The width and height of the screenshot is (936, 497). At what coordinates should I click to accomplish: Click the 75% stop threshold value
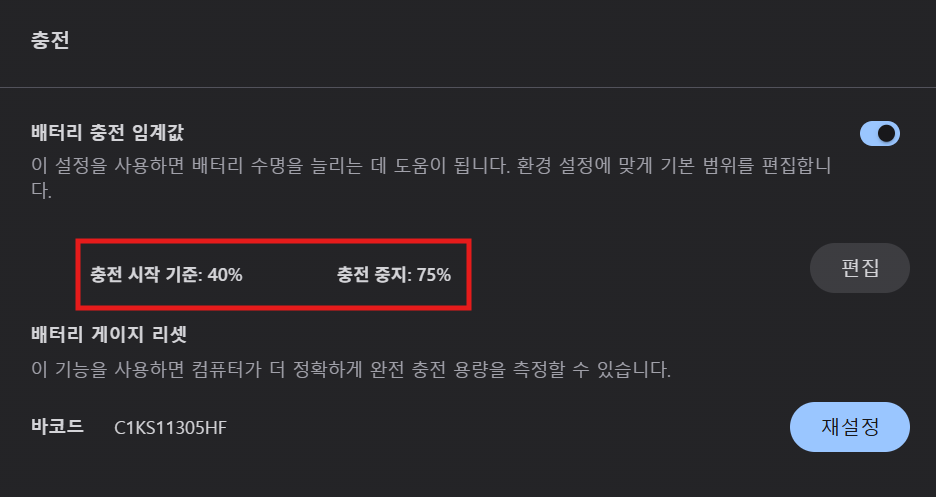coord(433,274)
